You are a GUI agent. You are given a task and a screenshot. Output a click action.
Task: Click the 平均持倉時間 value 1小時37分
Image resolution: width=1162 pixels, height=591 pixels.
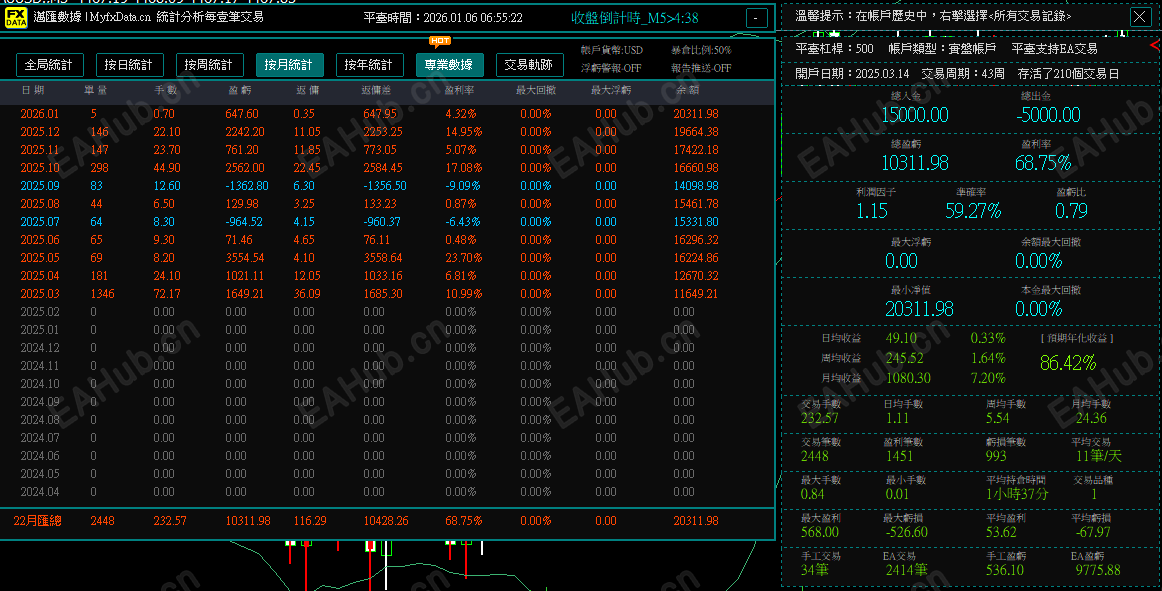point(1017,495)
